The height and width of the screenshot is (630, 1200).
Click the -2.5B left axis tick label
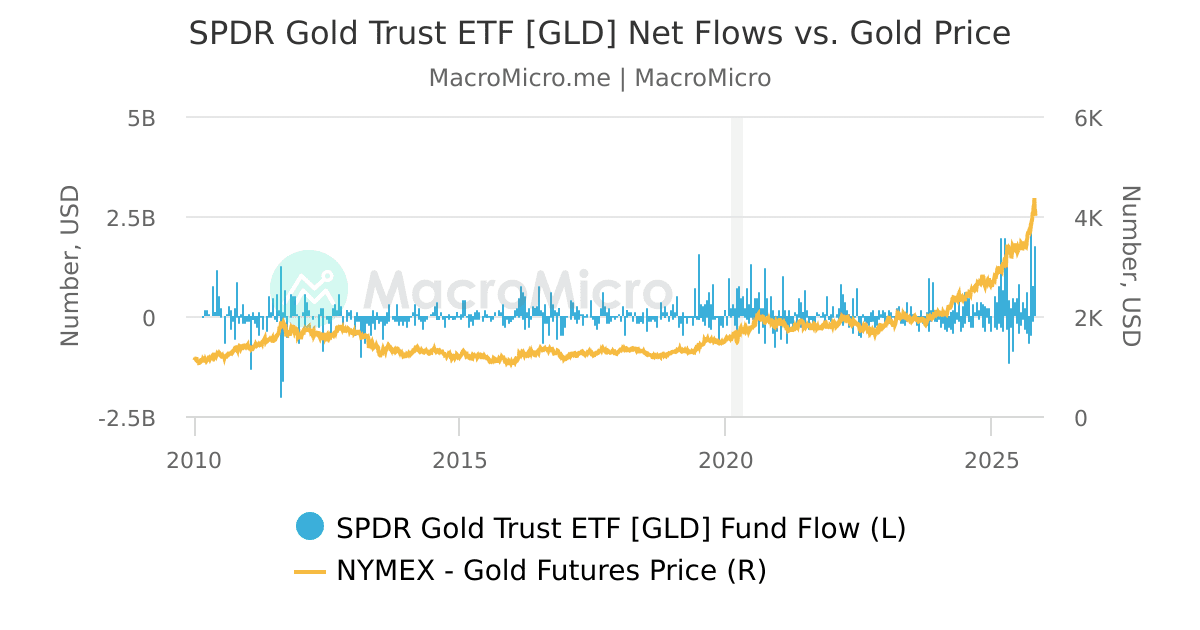pyautogui.click(x=127, y=418)
